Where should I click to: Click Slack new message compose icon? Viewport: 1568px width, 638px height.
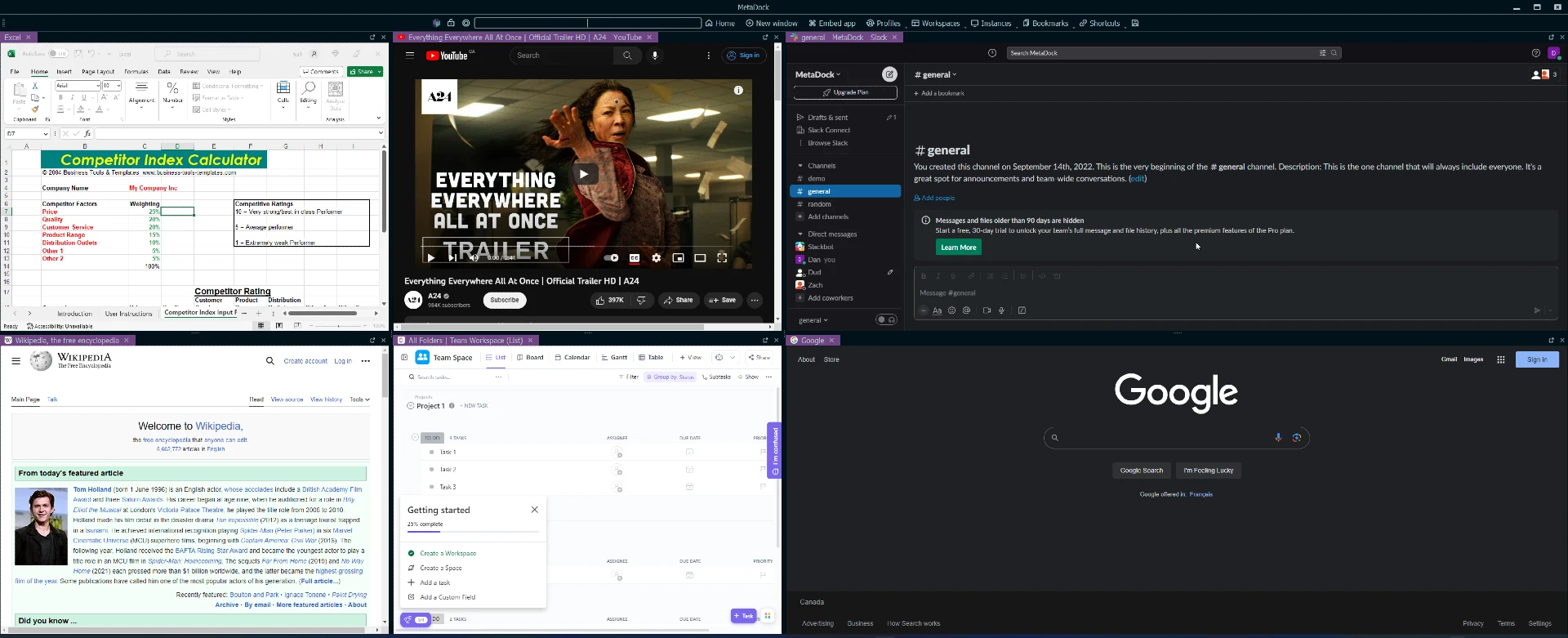pos(889,74)
